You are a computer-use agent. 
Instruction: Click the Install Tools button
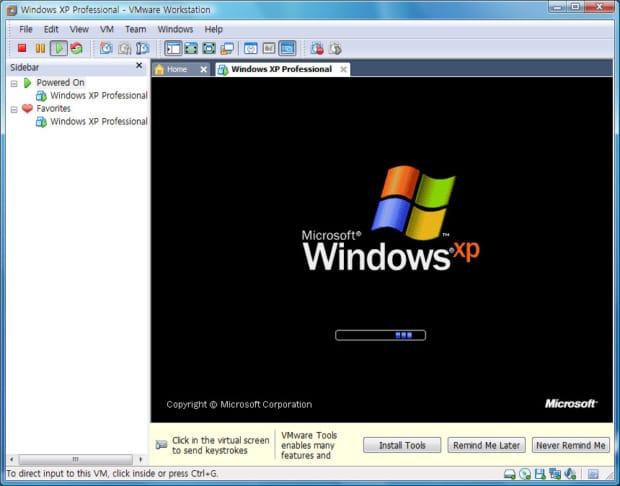(402, 445)
